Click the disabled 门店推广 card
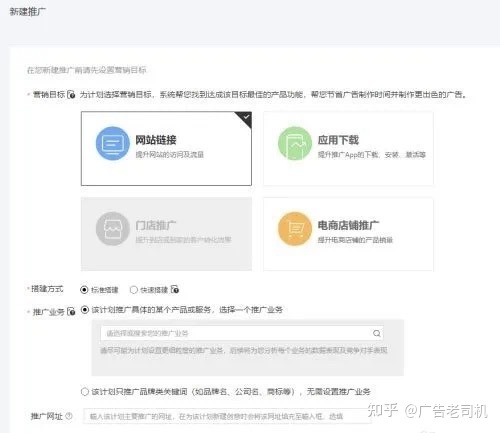 point(166,234)
